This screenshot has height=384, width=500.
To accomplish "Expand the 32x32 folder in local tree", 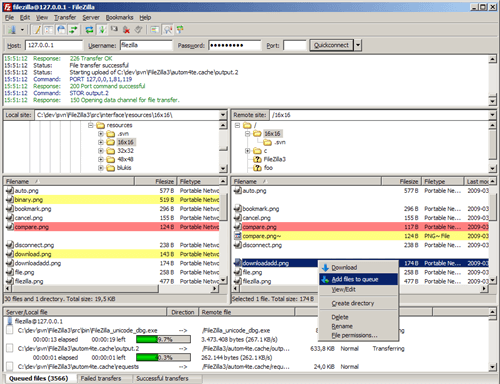I will [101, 151].
